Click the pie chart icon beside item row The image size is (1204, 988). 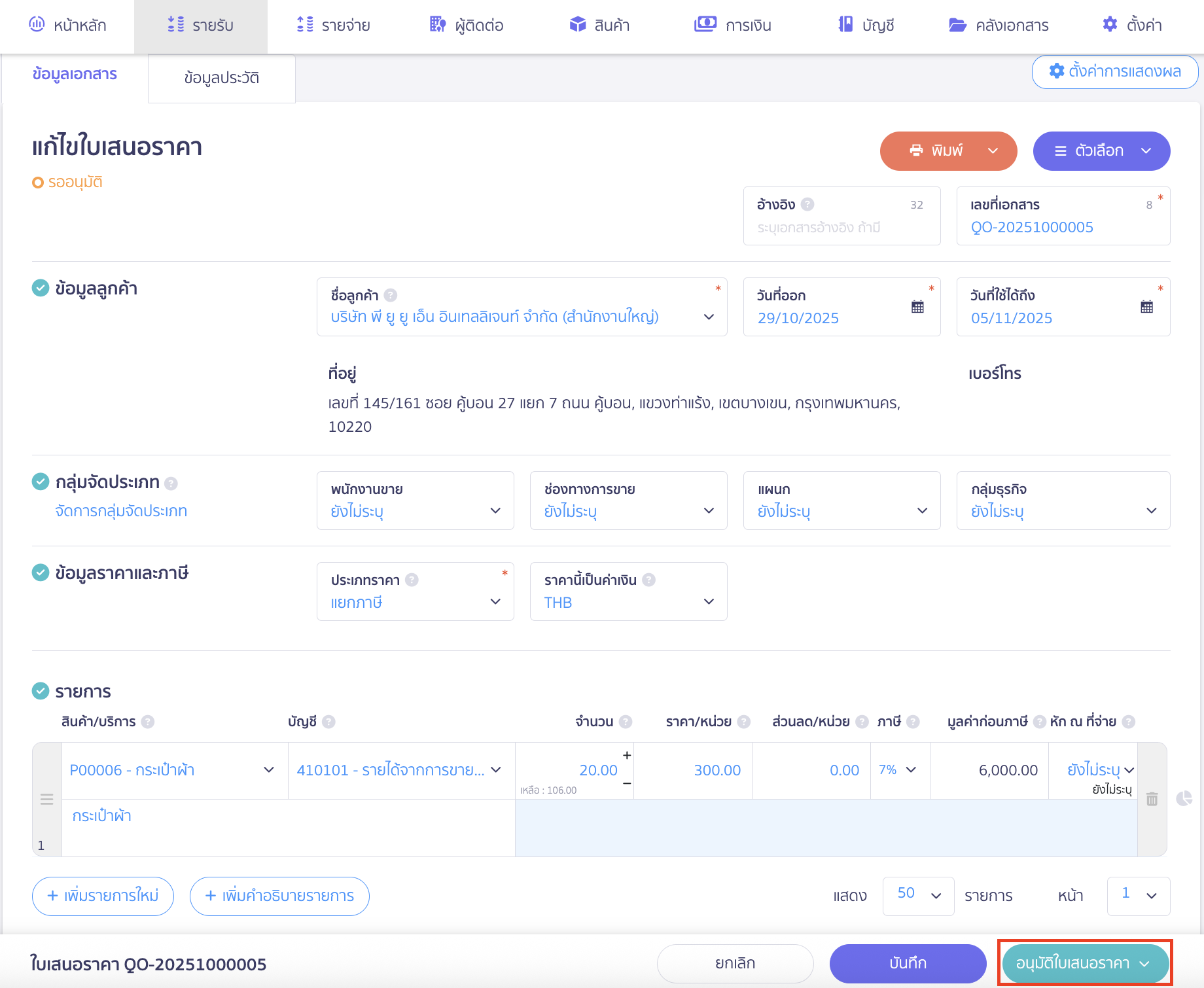coord(1184,798)
